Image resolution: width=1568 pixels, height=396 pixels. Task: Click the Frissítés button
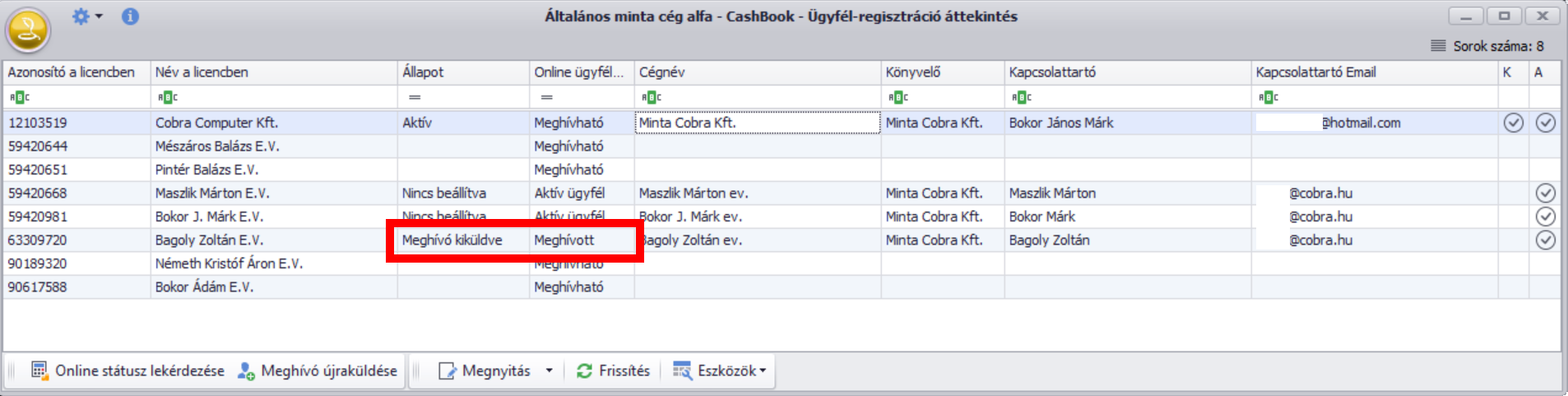click(614, 371)
